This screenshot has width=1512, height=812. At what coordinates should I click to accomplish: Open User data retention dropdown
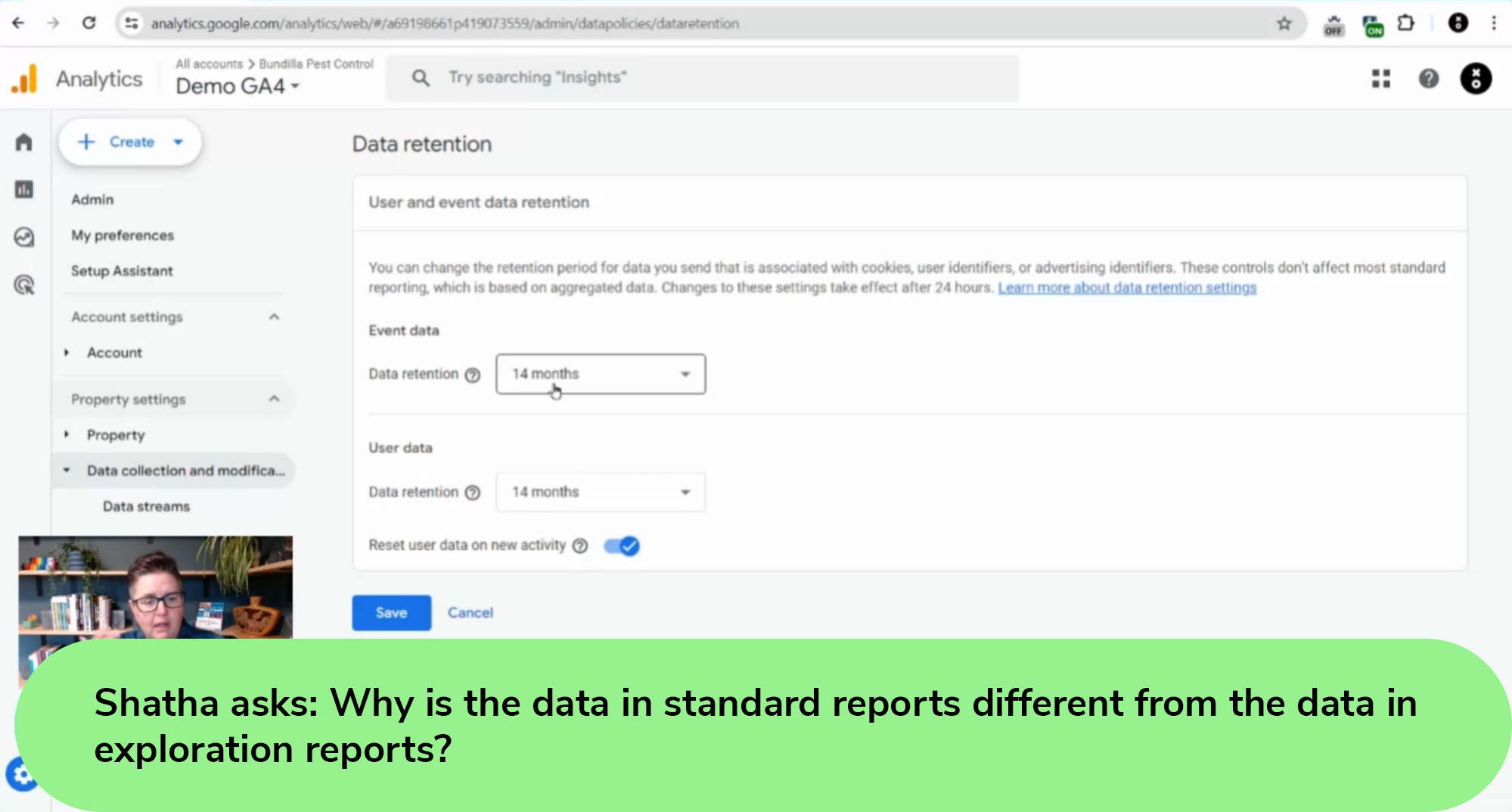[x=601, y=492]
